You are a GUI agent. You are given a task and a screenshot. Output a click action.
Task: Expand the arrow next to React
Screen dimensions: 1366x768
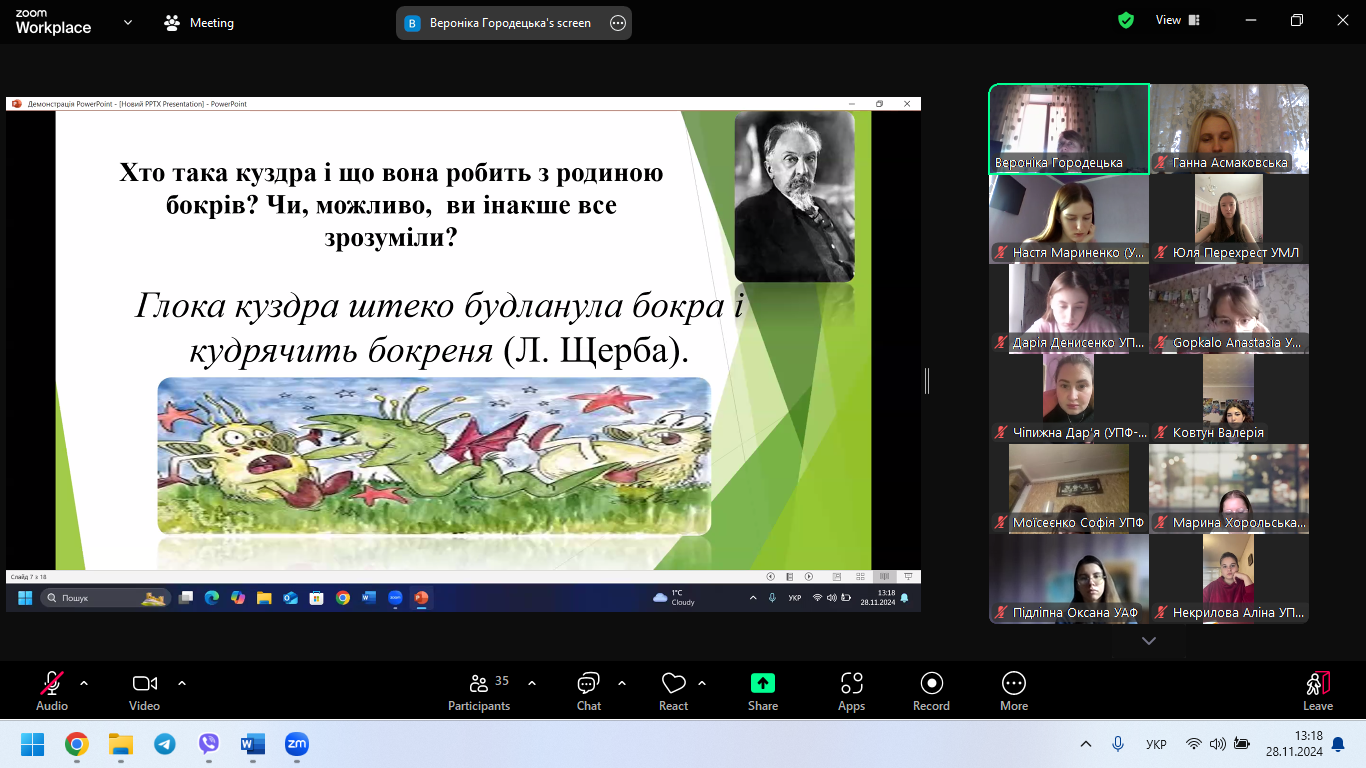[702, 683]
